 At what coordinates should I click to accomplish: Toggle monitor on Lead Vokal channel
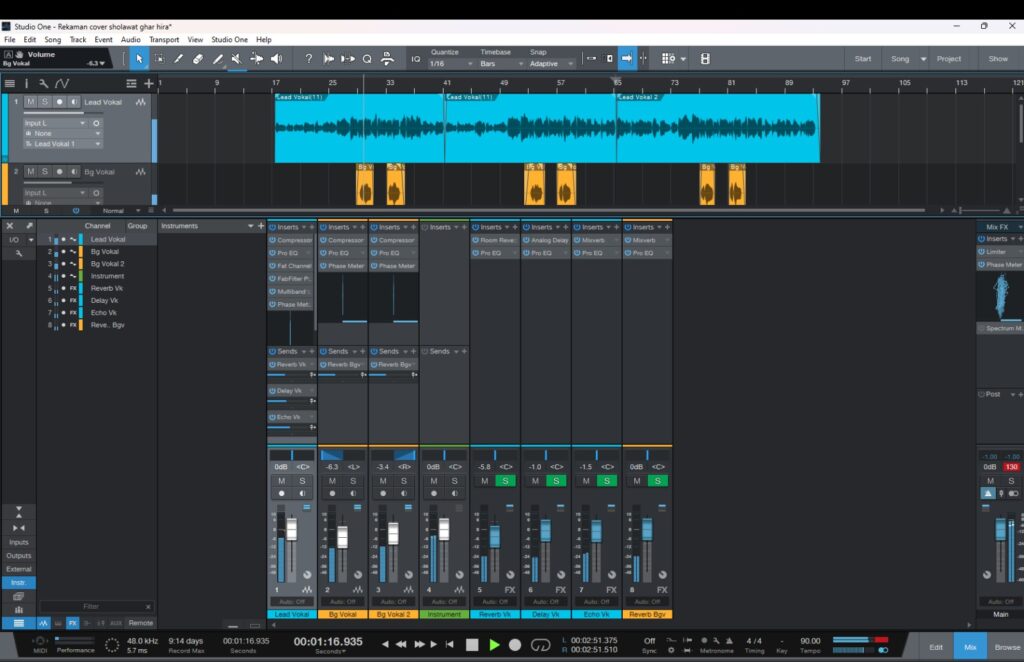tap(302, 494)
